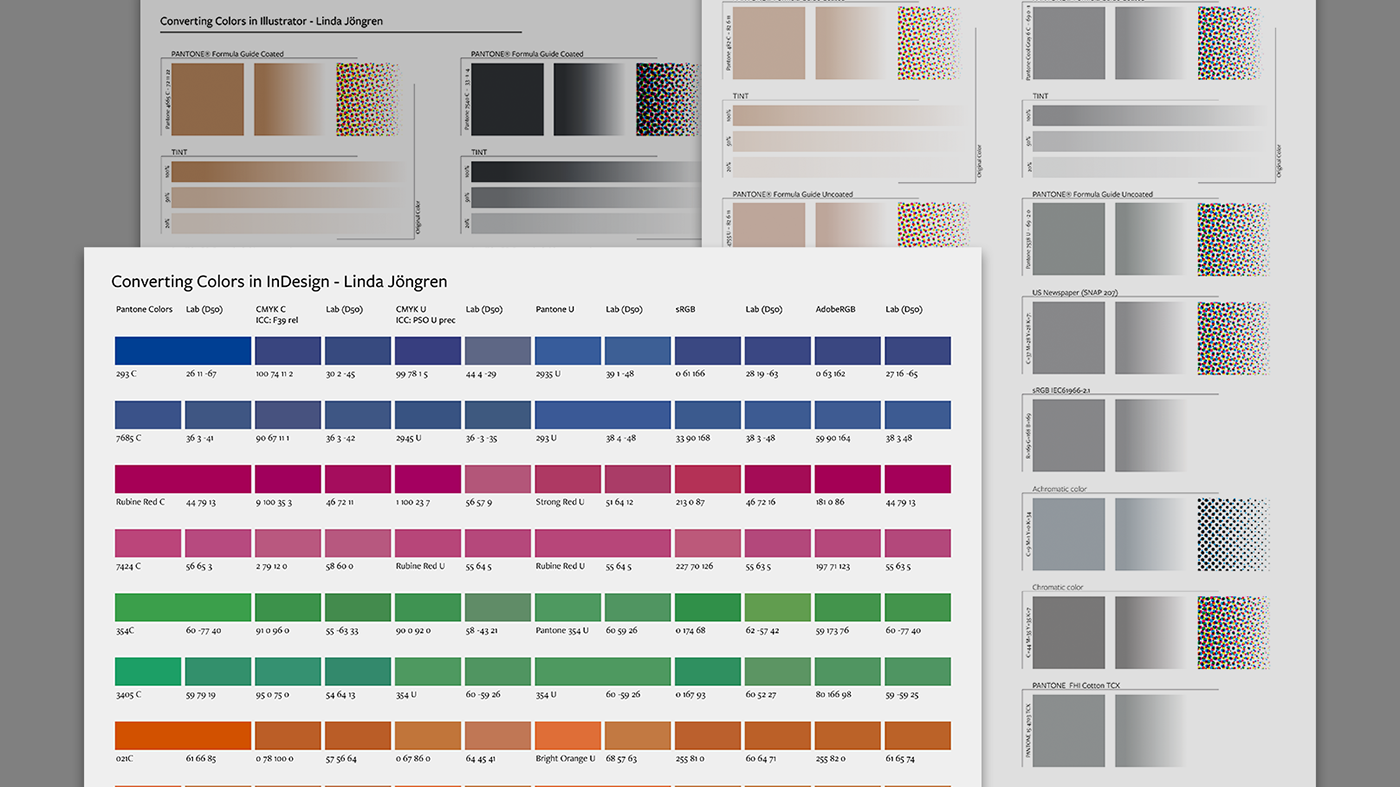
Task: Click the swatch labeled 227 70 126
Action: coord(708,543)
